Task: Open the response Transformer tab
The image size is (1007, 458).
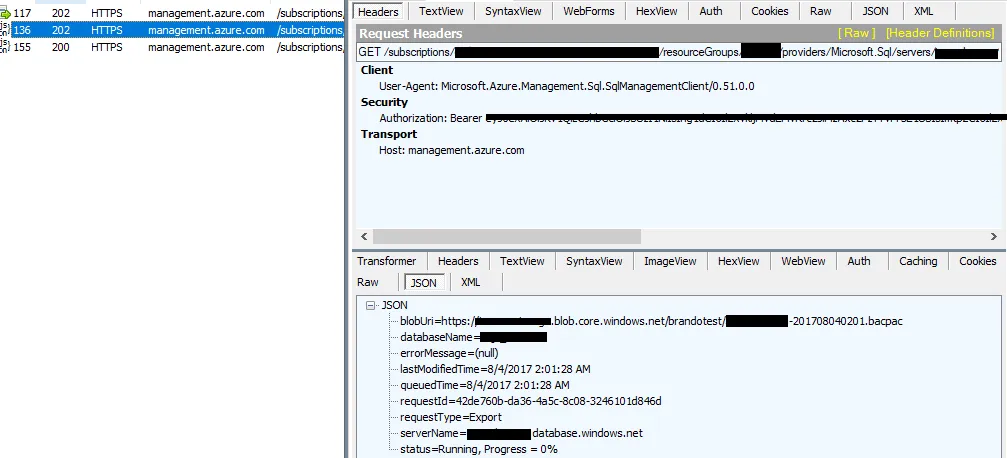Action: point(387,261)
